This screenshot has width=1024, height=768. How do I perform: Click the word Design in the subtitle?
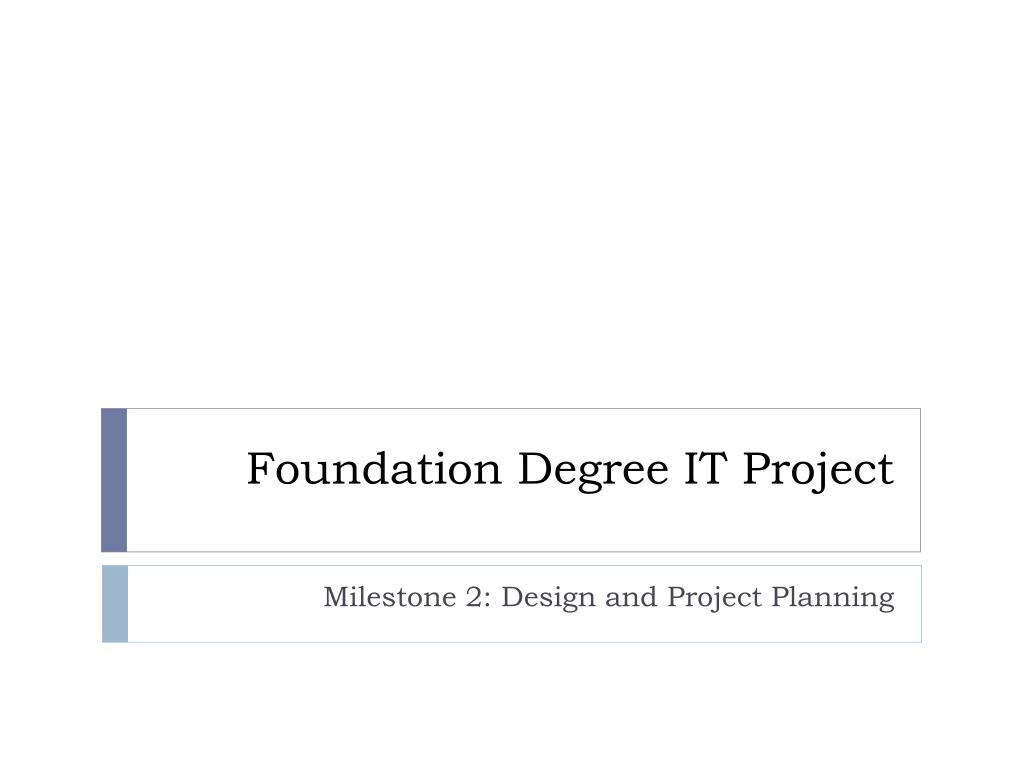548,598
